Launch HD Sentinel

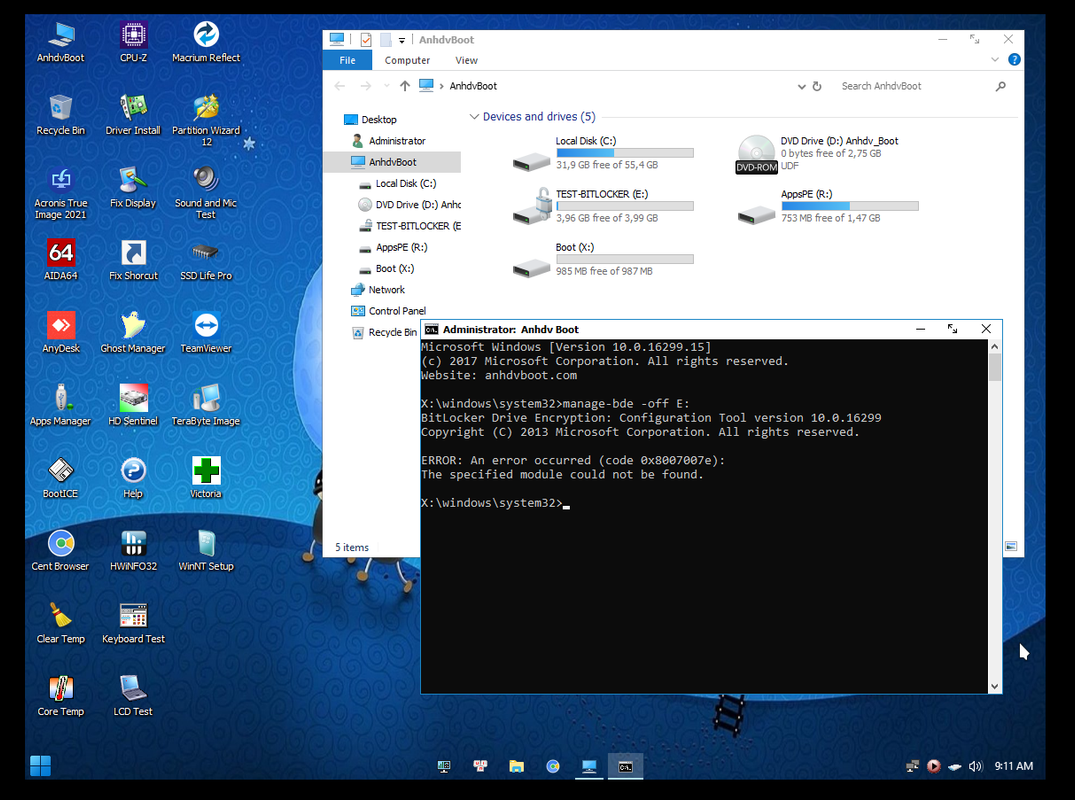click(x=133, y=406)
